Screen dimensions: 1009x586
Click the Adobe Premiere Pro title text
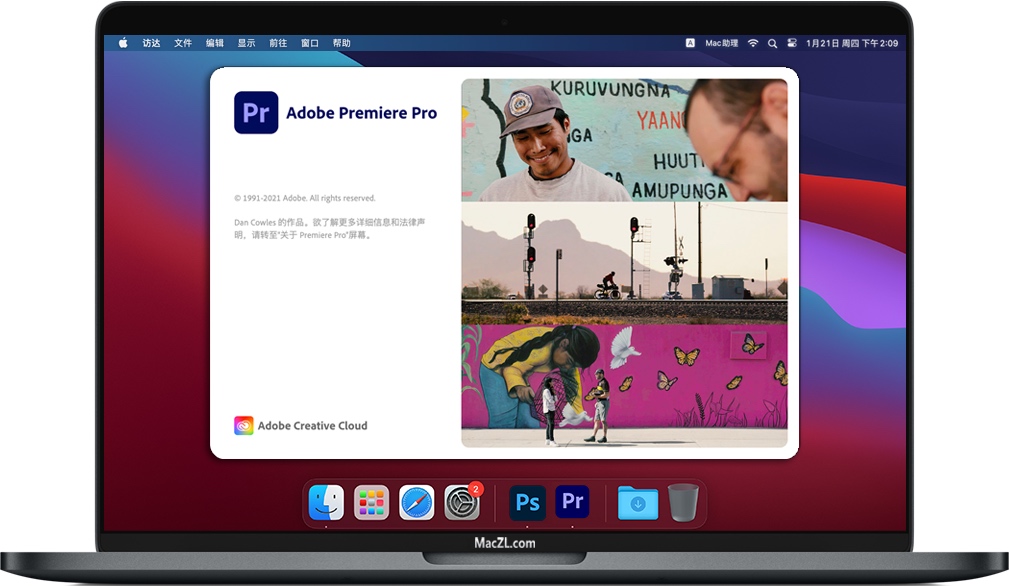tap(362, 113)
